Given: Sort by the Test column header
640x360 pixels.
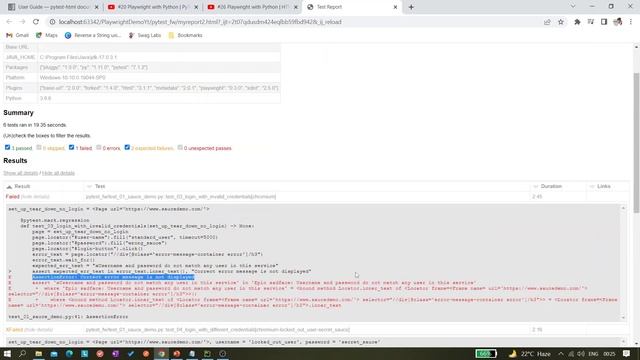Looking at the screenshot, I should pyautogui.click(x=100, y=186).
